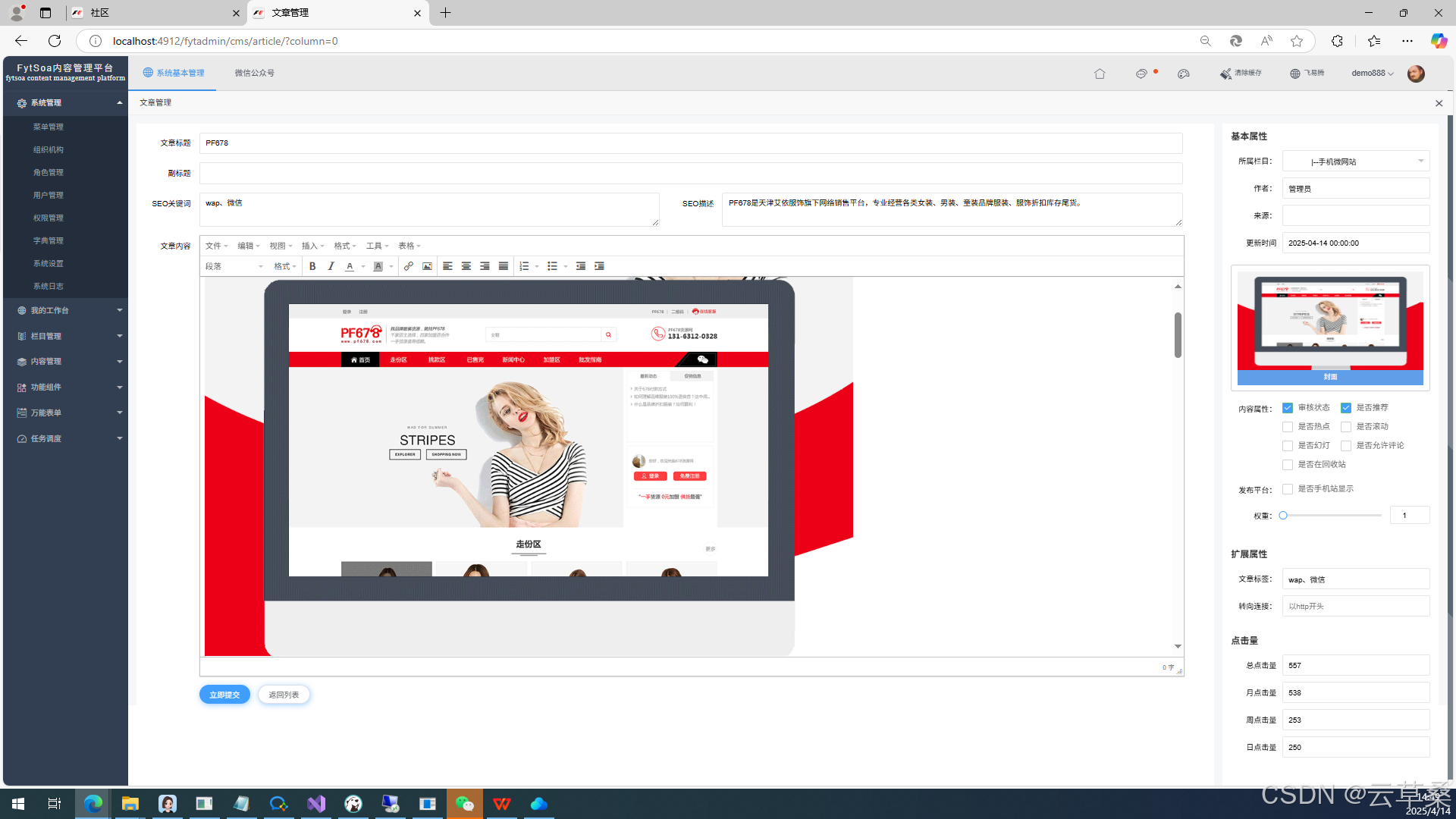Image resolution: width=1456 pixels, height=819 pixels.
Task: Uncheck the 是否推荐 checkbox
Action: point(1346,408)
